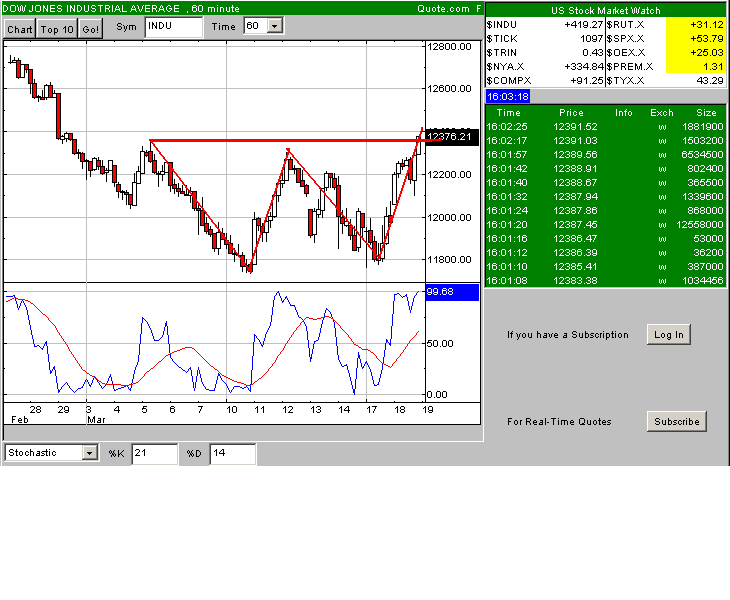Click the +419.27 INDU change value
Viewport: 730px width, 600px height.
pos(583,25)
